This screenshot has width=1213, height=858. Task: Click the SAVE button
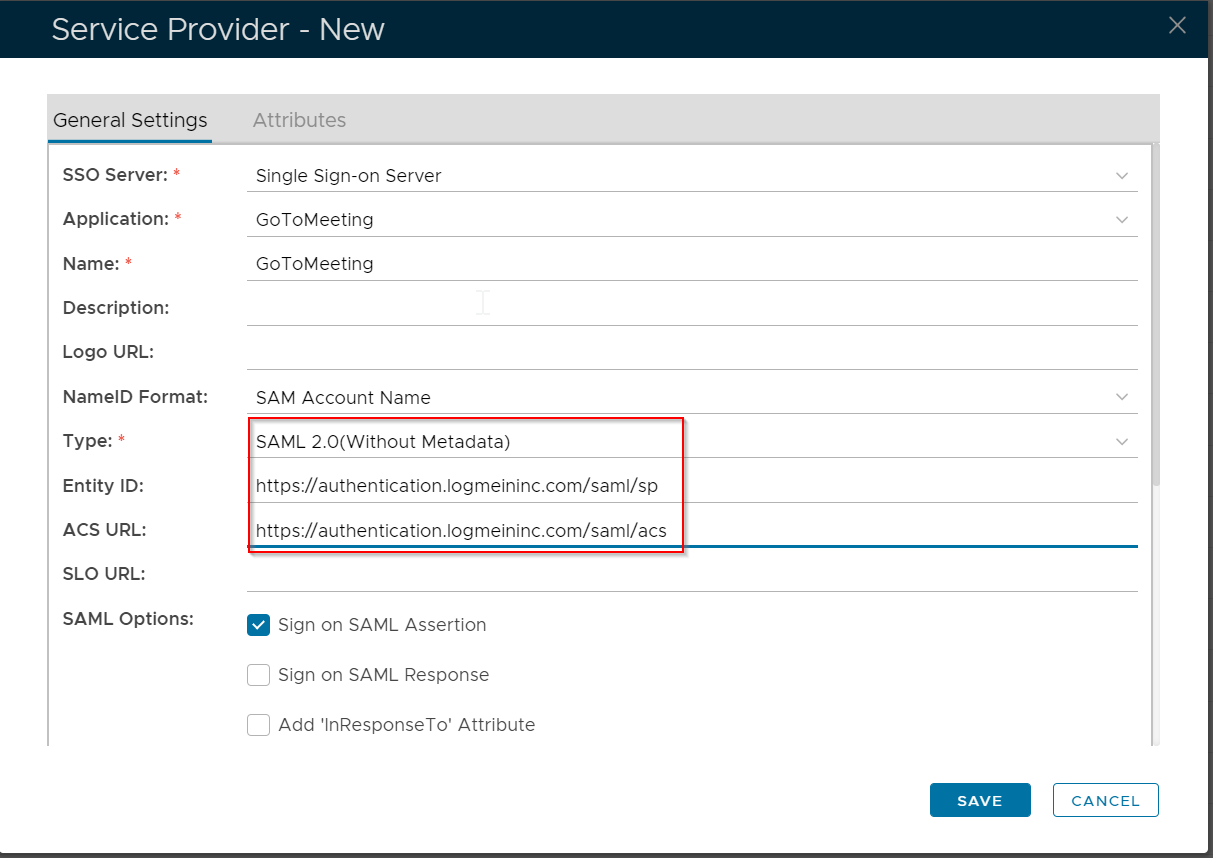(979, 800)
